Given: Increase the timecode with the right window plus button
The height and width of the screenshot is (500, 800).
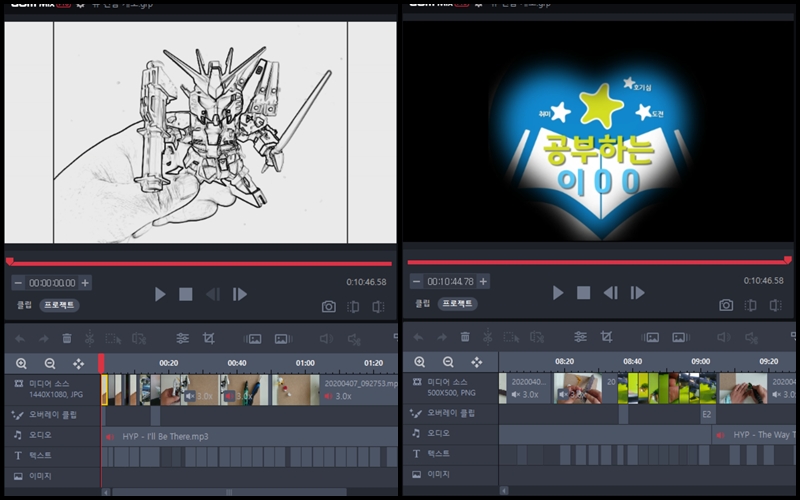Looking at the screenshot, I should click(483, 281).
